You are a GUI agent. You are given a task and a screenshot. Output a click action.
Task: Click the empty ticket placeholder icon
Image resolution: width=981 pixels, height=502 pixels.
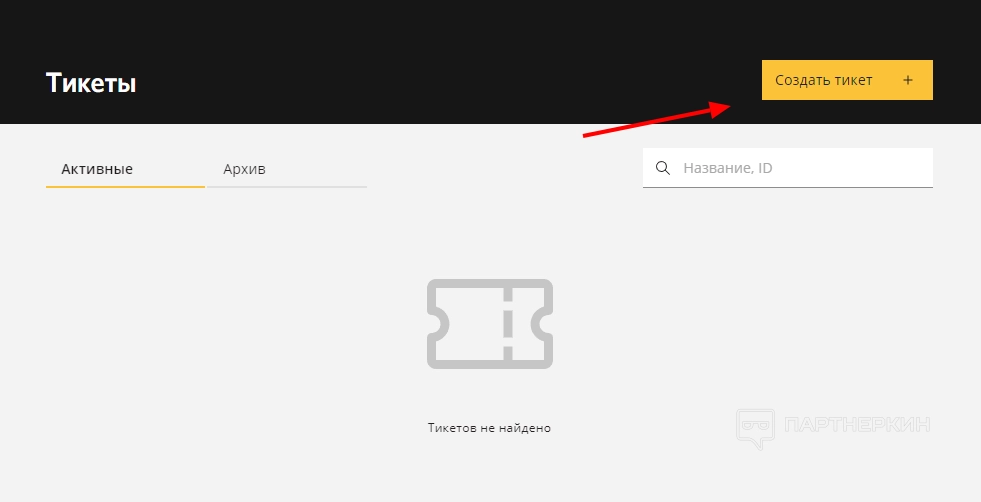coord(490,324)
